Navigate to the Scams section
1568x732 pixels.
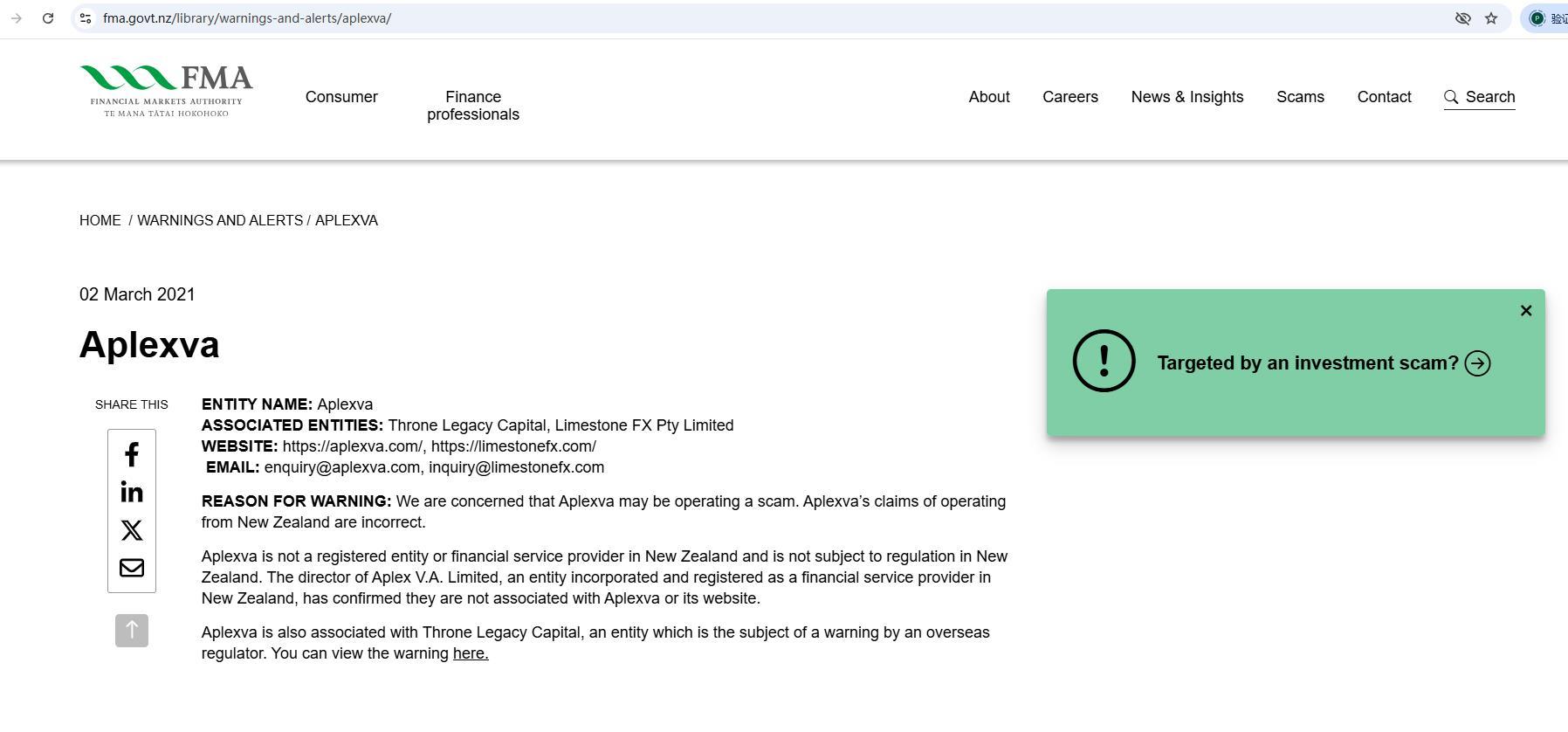(x=1300, y=97)
